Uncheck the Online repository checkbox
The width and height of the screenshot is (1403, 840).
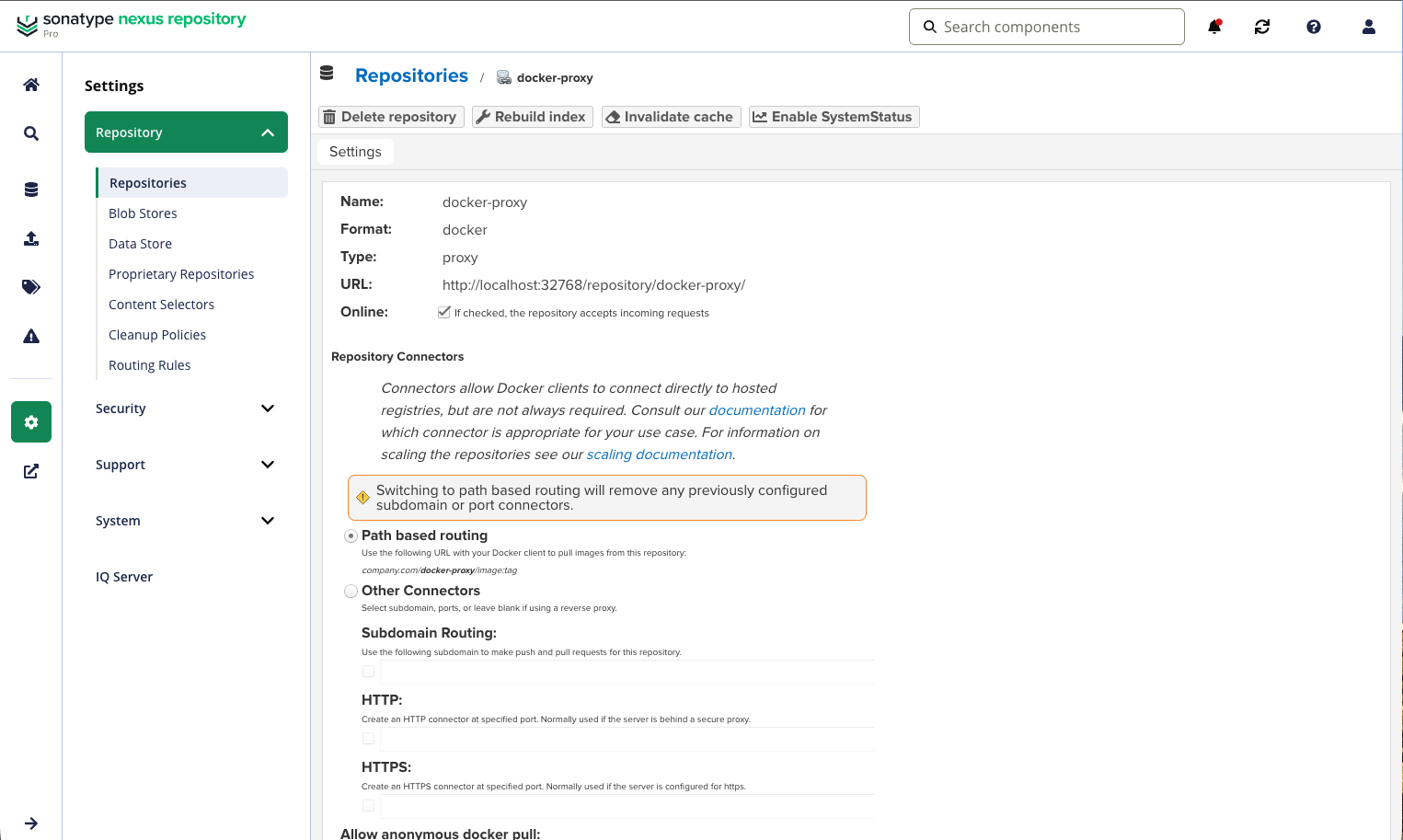(444, 312)
